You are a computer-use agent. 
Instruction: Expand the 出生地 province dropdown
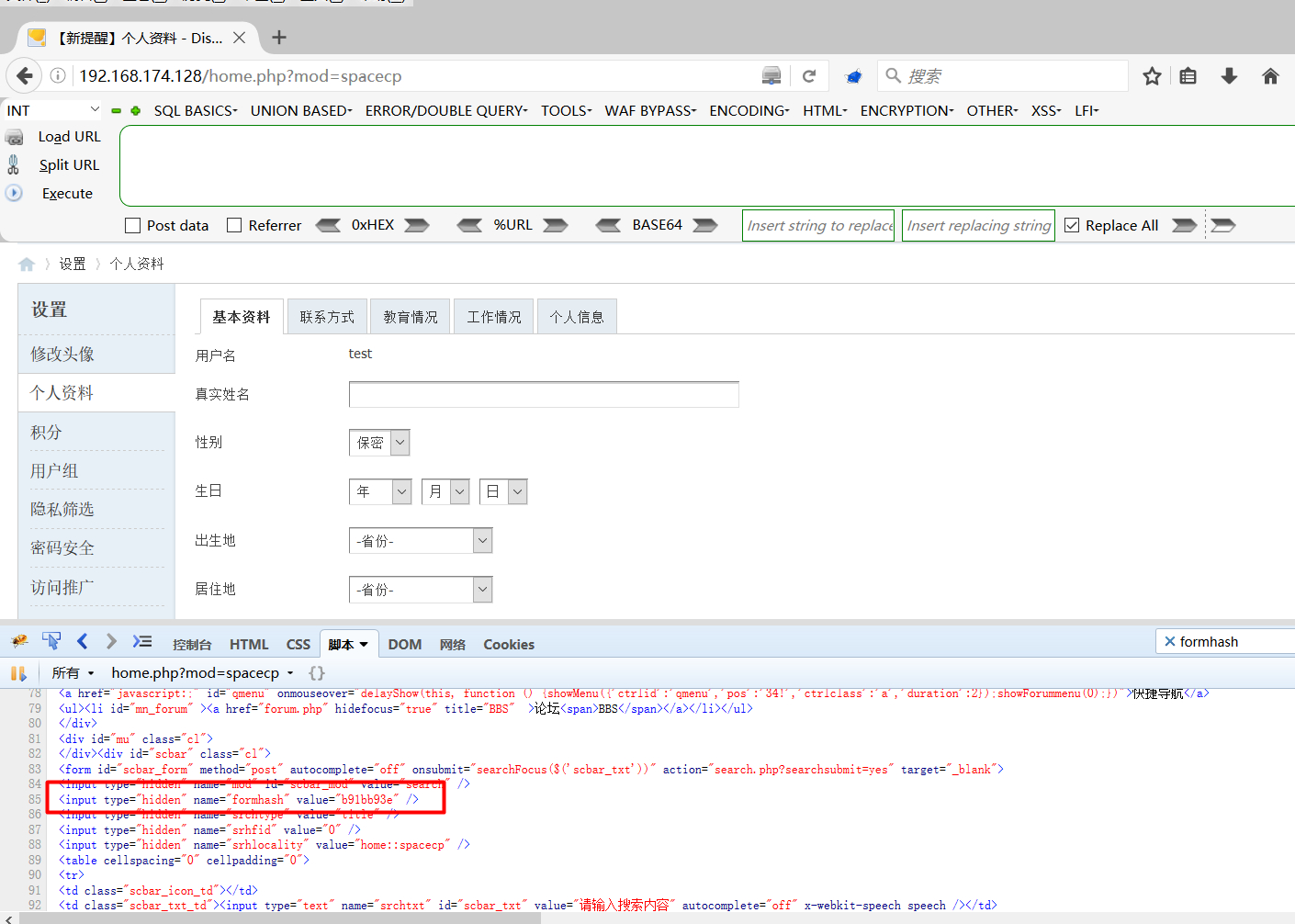(421, 541)
